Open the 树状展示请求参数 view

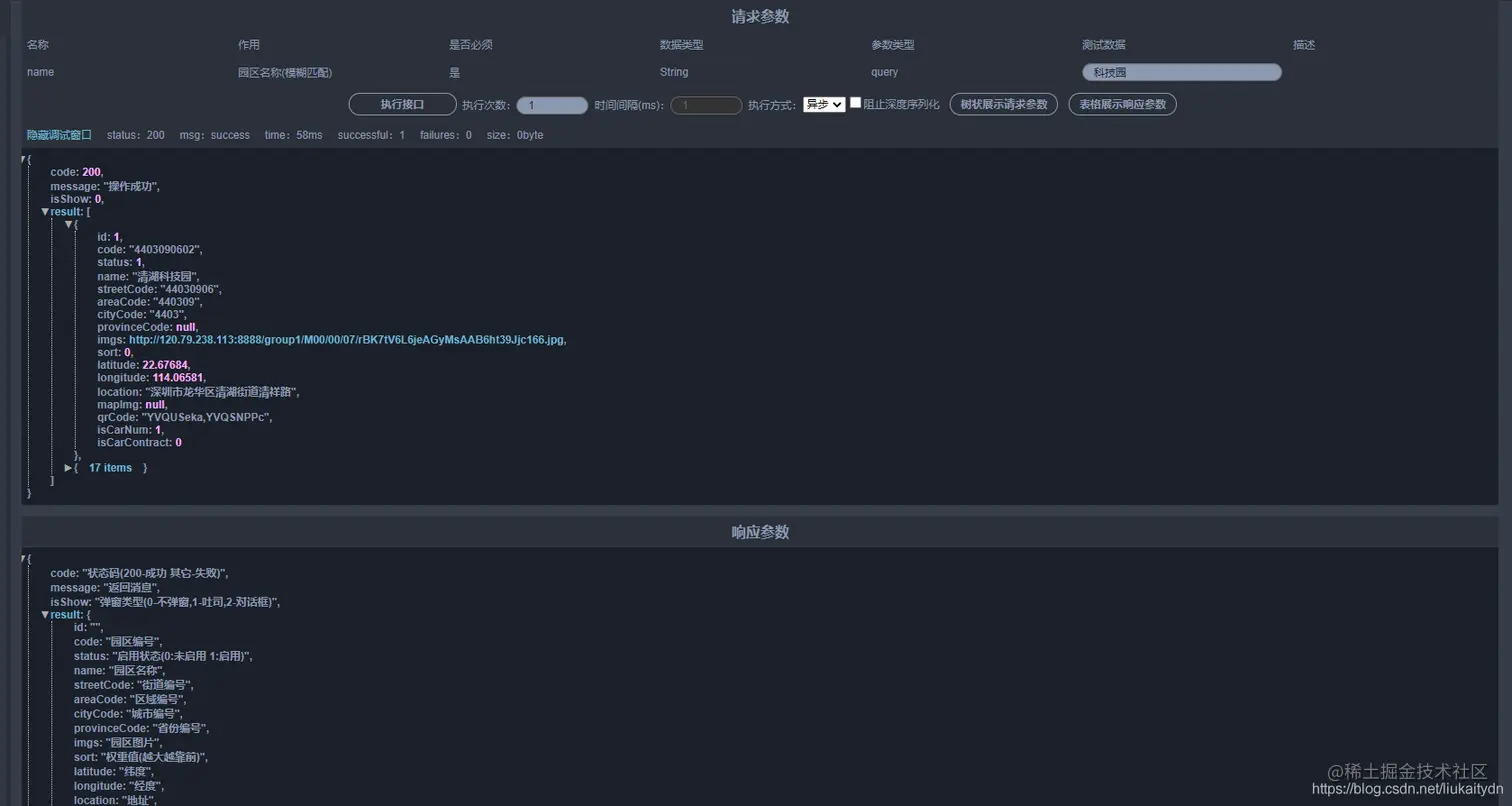(x=1003, y=104)
